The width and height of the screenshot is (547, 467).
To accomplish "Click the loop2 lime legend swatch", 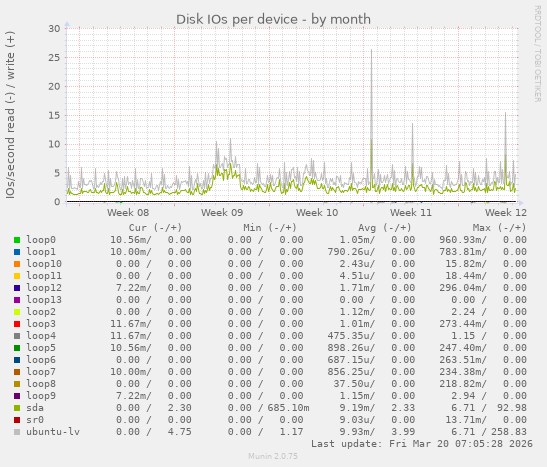I will coord(17,312).
